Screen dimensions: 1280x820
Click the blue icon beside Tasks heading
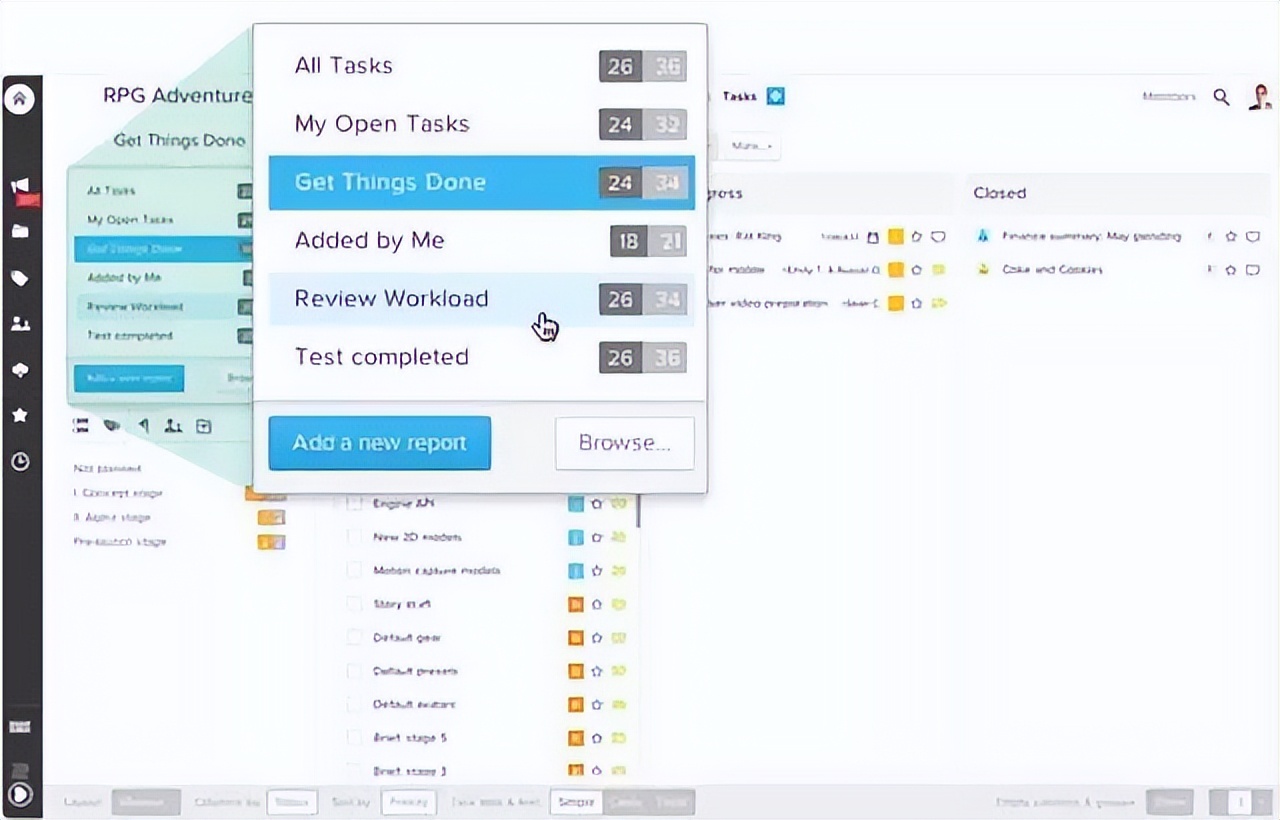coord(776,96)
